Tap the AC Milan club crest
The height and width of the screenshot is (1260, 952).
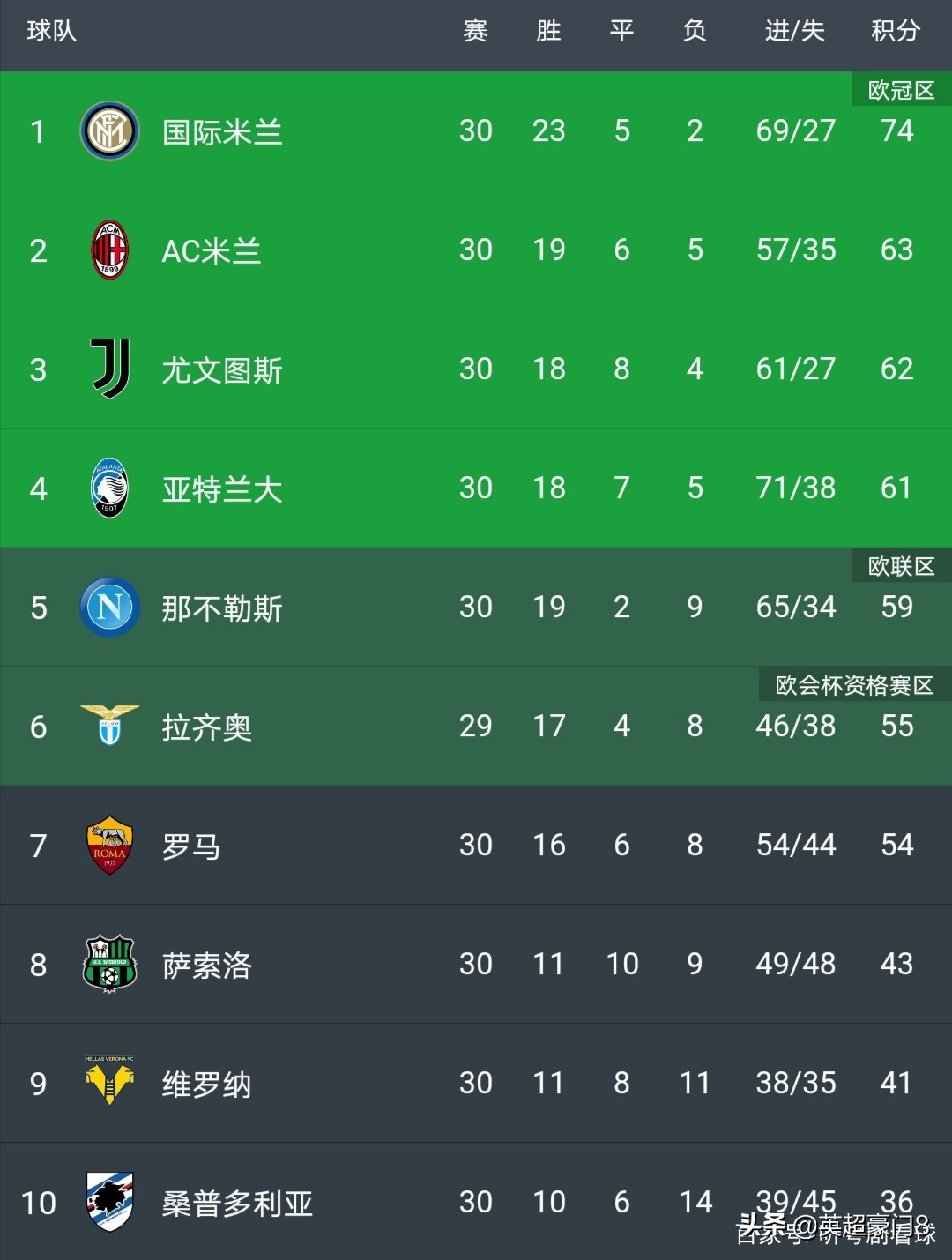[x=109, y=250]
